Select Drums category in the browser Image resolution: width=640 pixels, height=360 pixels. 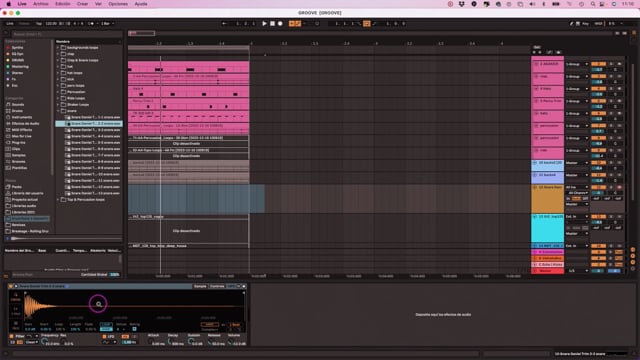click(17, 111)
